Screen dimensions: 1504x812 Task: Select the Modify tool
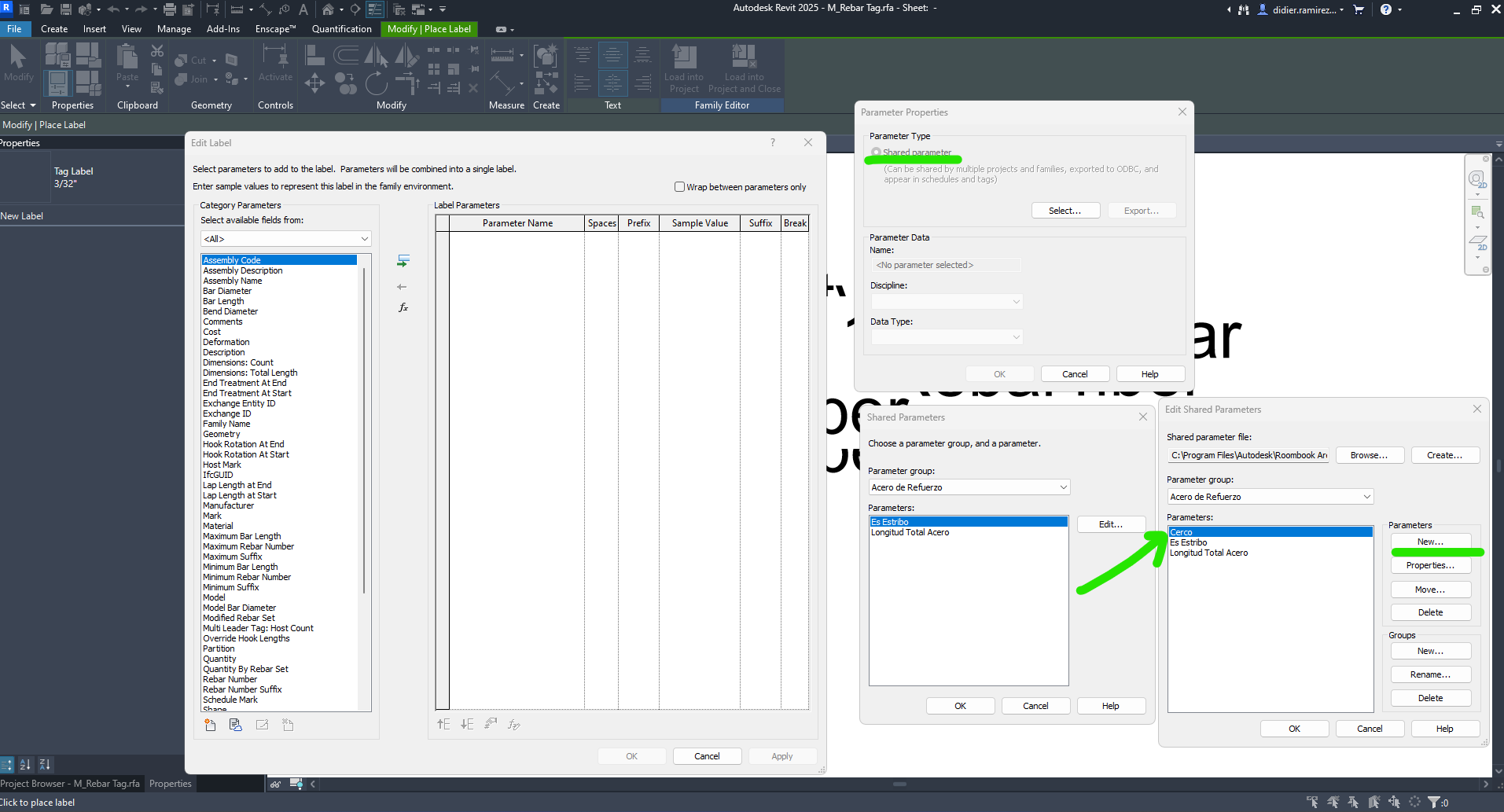(x=18, y=63)
